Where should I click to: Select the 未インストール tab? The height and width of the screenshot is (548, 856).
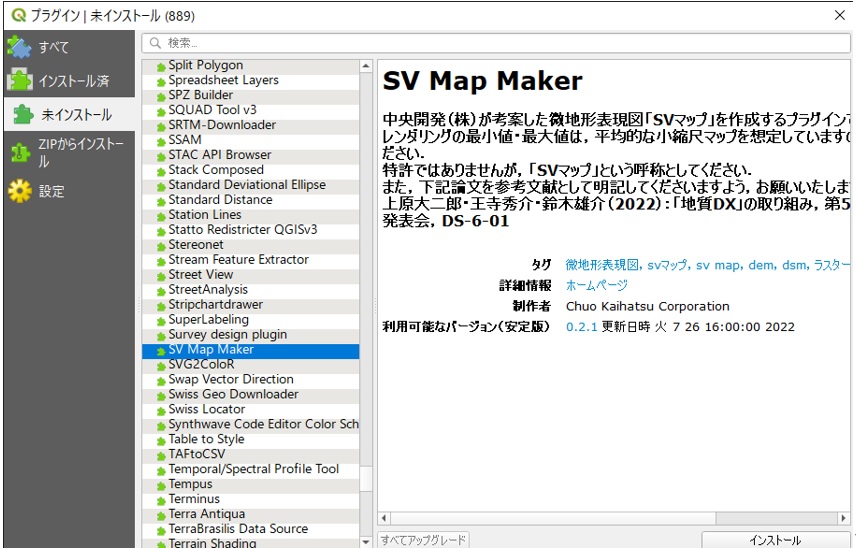click(x=69, y=114)
